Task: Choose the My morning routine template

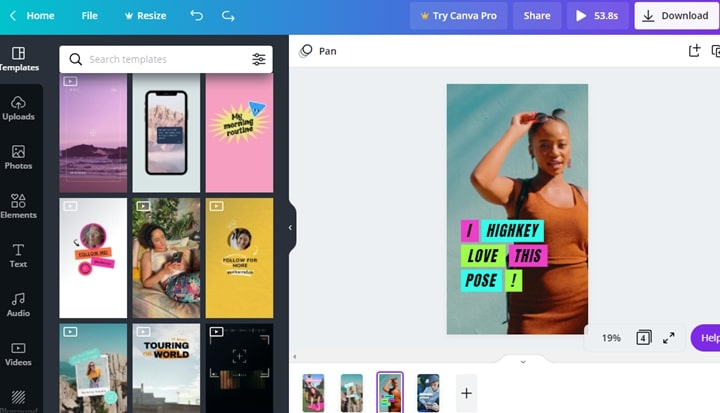Action: tap(239, 133)
